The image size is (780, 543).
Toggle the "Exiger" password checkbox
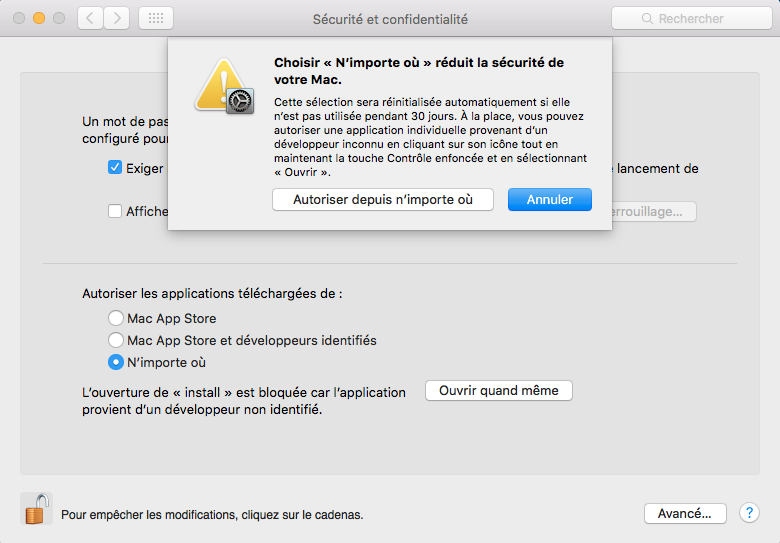pos(115,168)
